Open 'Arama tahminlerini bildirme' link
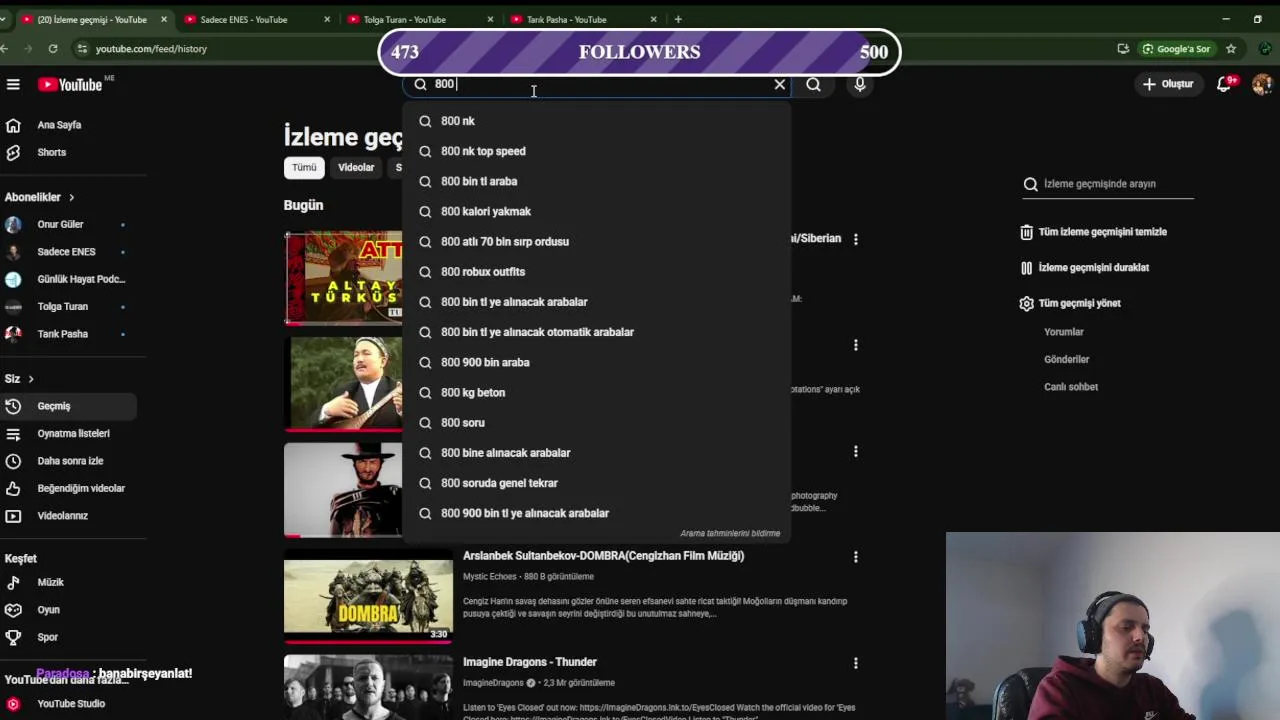This screenshot has width=1280, height=720. pos(730,534)
